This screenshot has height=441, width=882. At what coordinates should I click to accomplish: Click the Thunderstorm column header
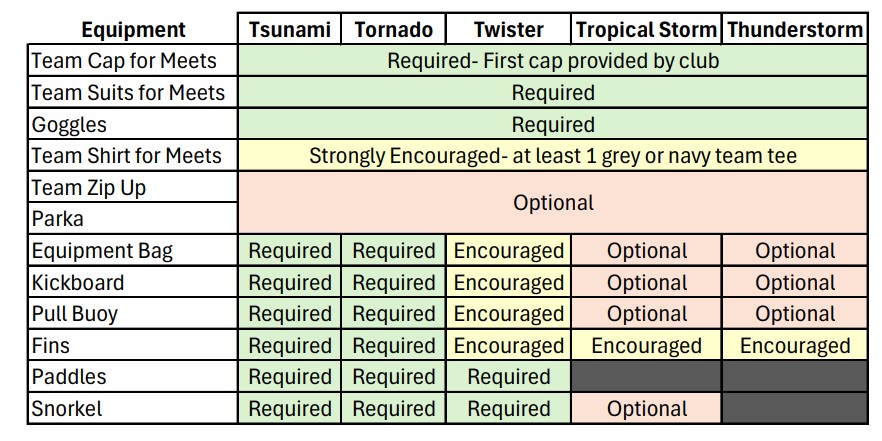795,30
